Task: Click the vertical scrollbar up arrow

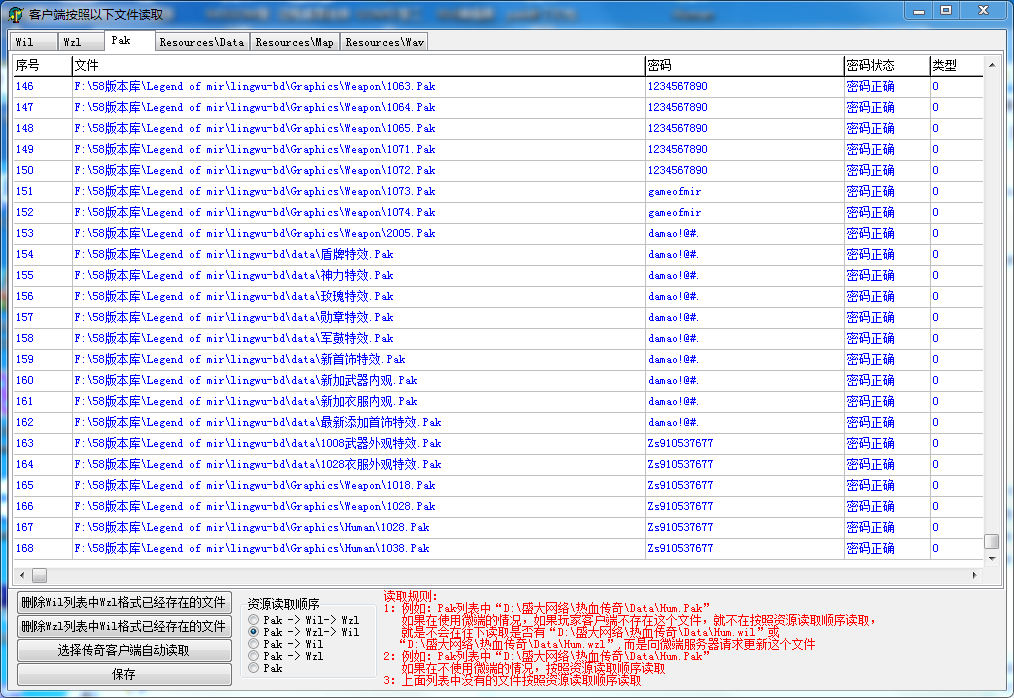Action: click(x=991, y=66)
